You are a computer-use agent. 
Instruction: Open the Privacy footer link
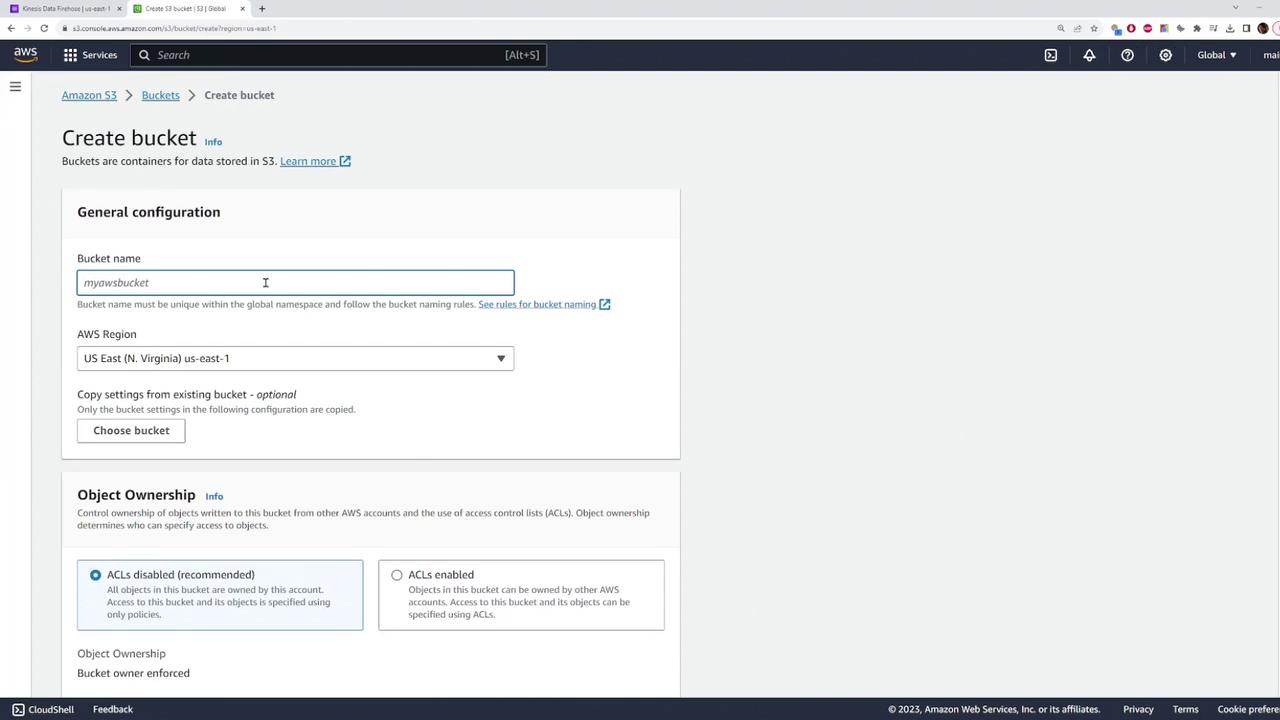[1138, 709]
